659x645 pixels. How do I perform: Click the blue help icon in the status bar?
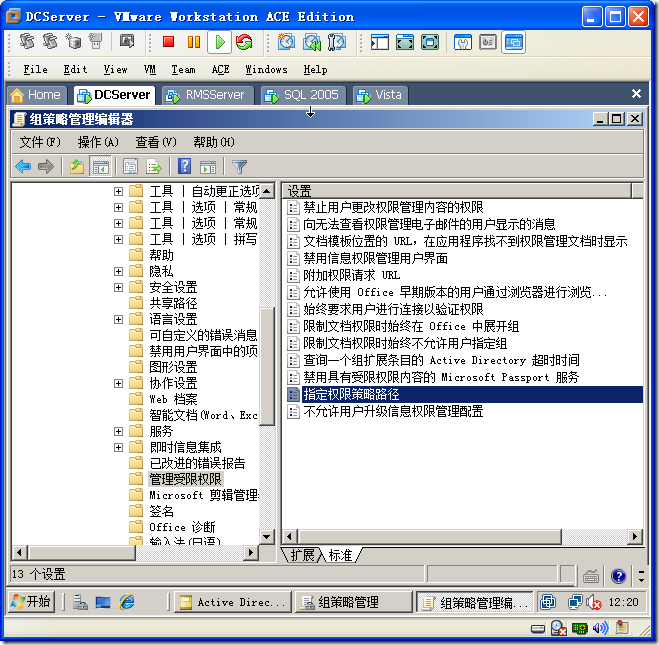pyautogui.click(x=619, y=576)
